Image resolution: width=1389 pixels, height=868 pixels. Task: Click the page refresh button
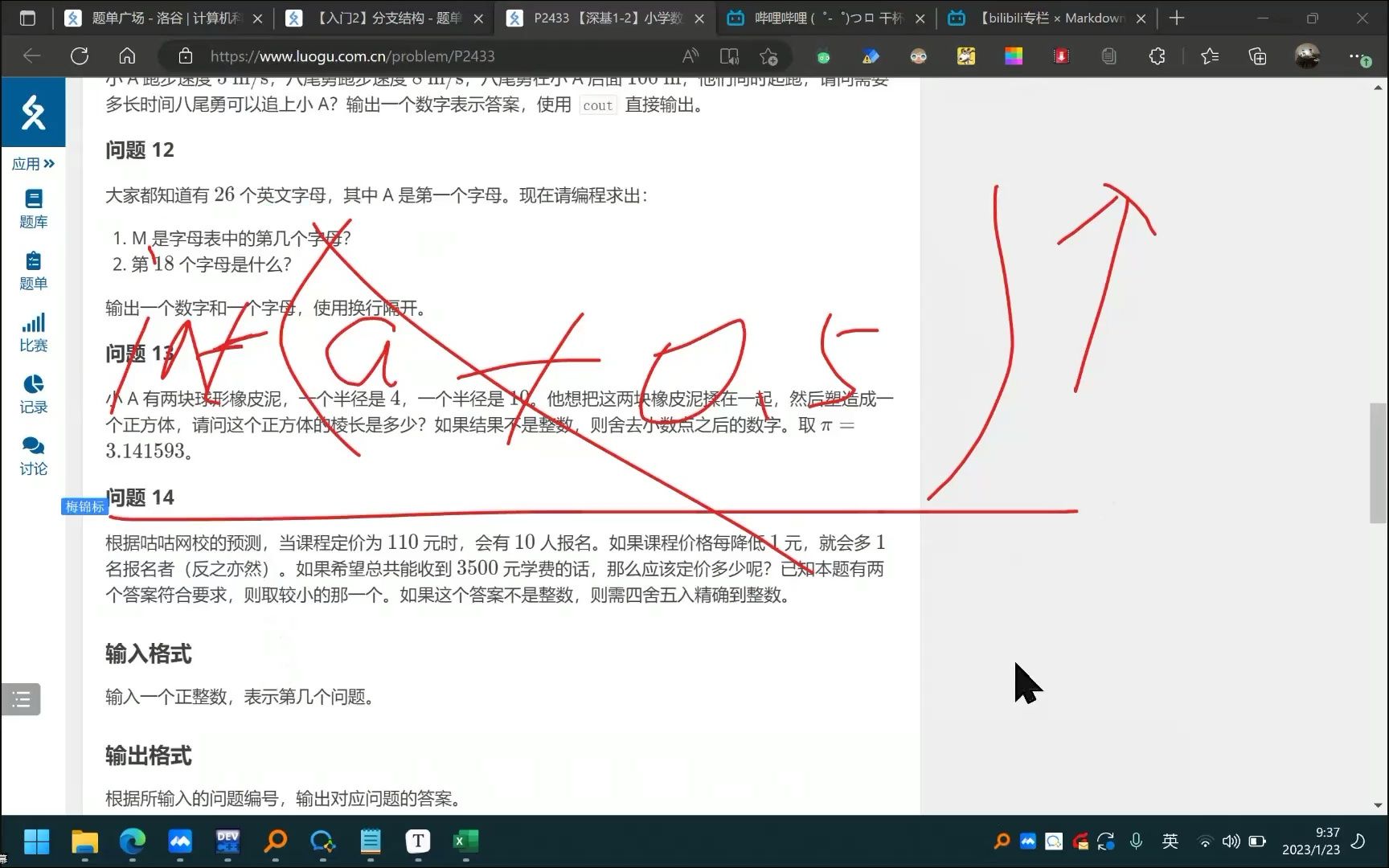79,55
